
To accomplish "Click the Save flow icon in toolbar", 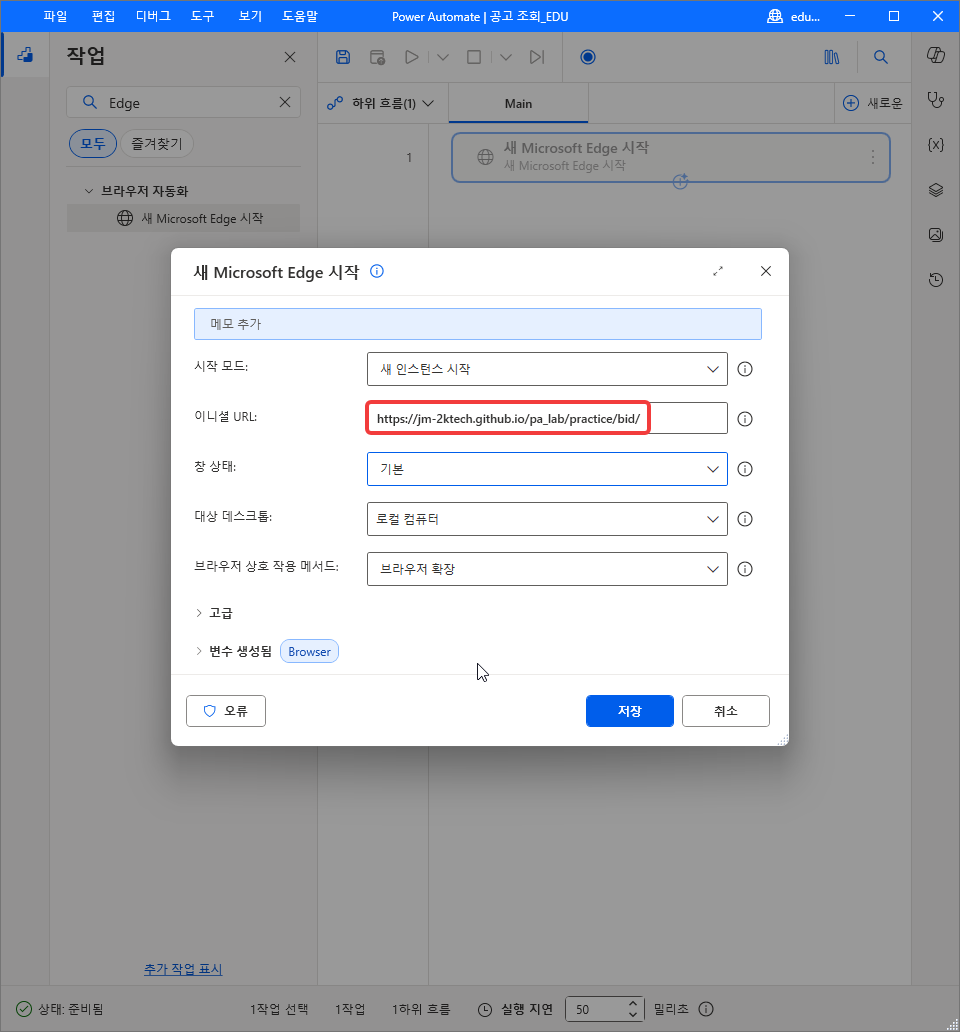I will (343, 57).
